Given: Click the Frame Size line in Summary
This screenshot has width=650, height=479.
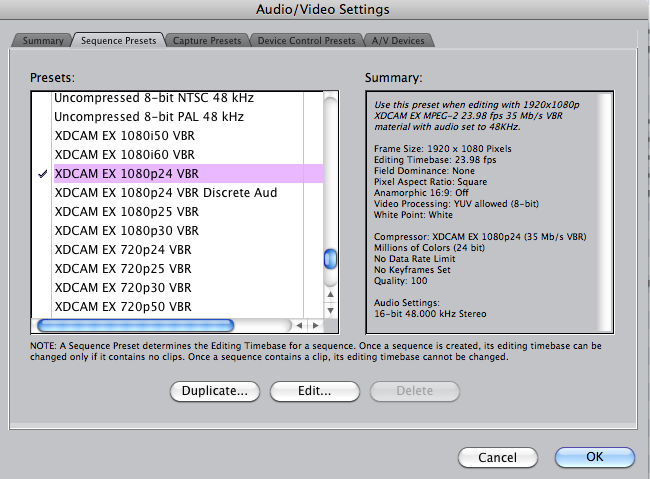Looking at the screenshot, I should click(442, 149).
